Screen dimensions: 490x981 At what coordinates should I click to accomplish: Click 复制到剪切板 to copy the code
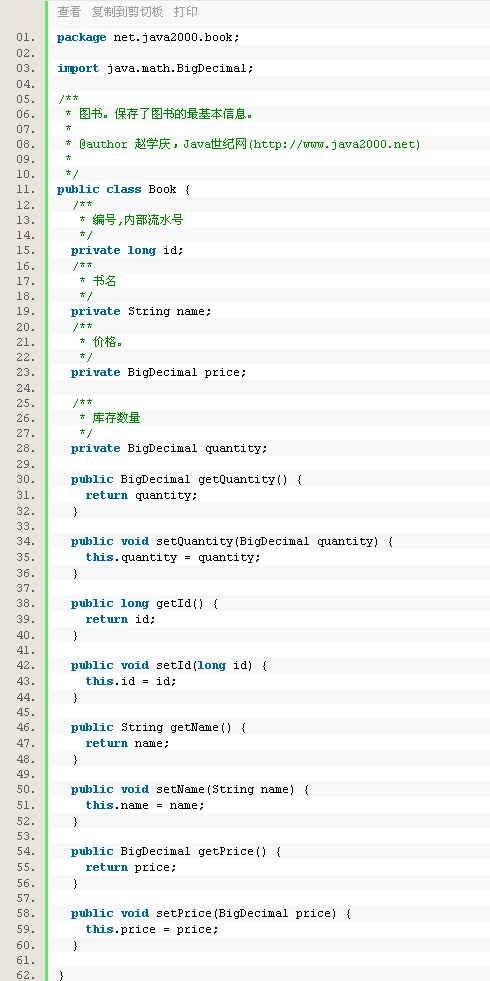127,11
